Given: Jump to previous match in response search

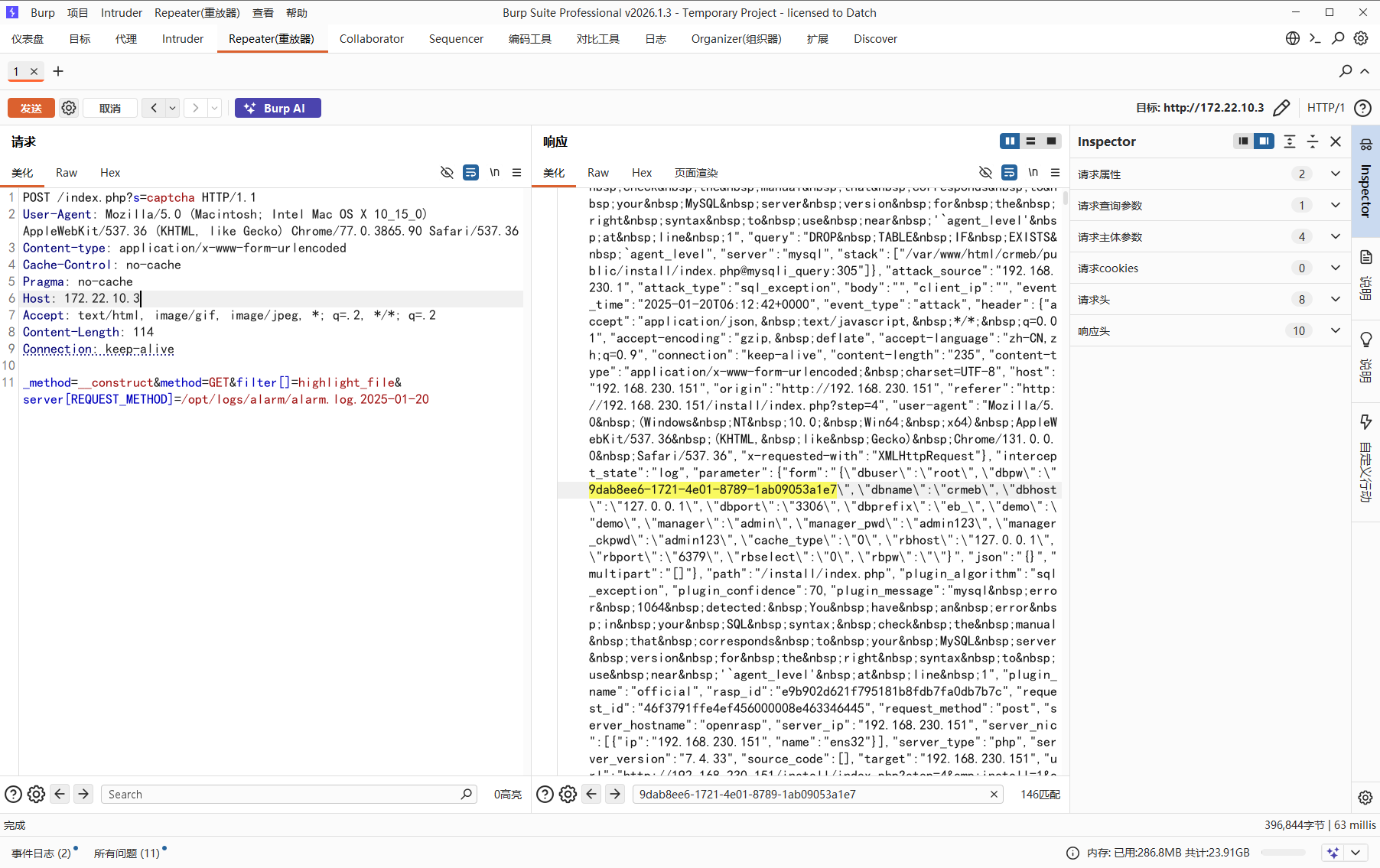Looking at the screenshot, I should pos(591,795).
